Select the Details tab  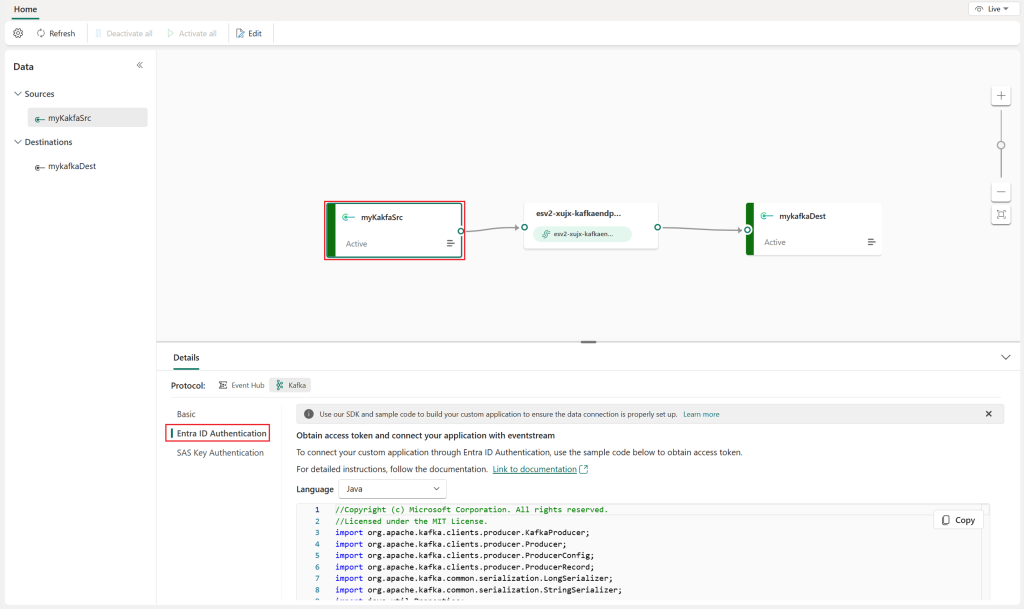(186, 358)
